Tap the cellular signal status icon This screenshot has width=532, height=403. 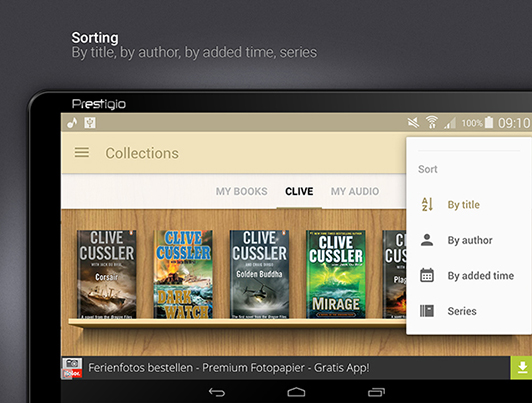pos(450,122)
